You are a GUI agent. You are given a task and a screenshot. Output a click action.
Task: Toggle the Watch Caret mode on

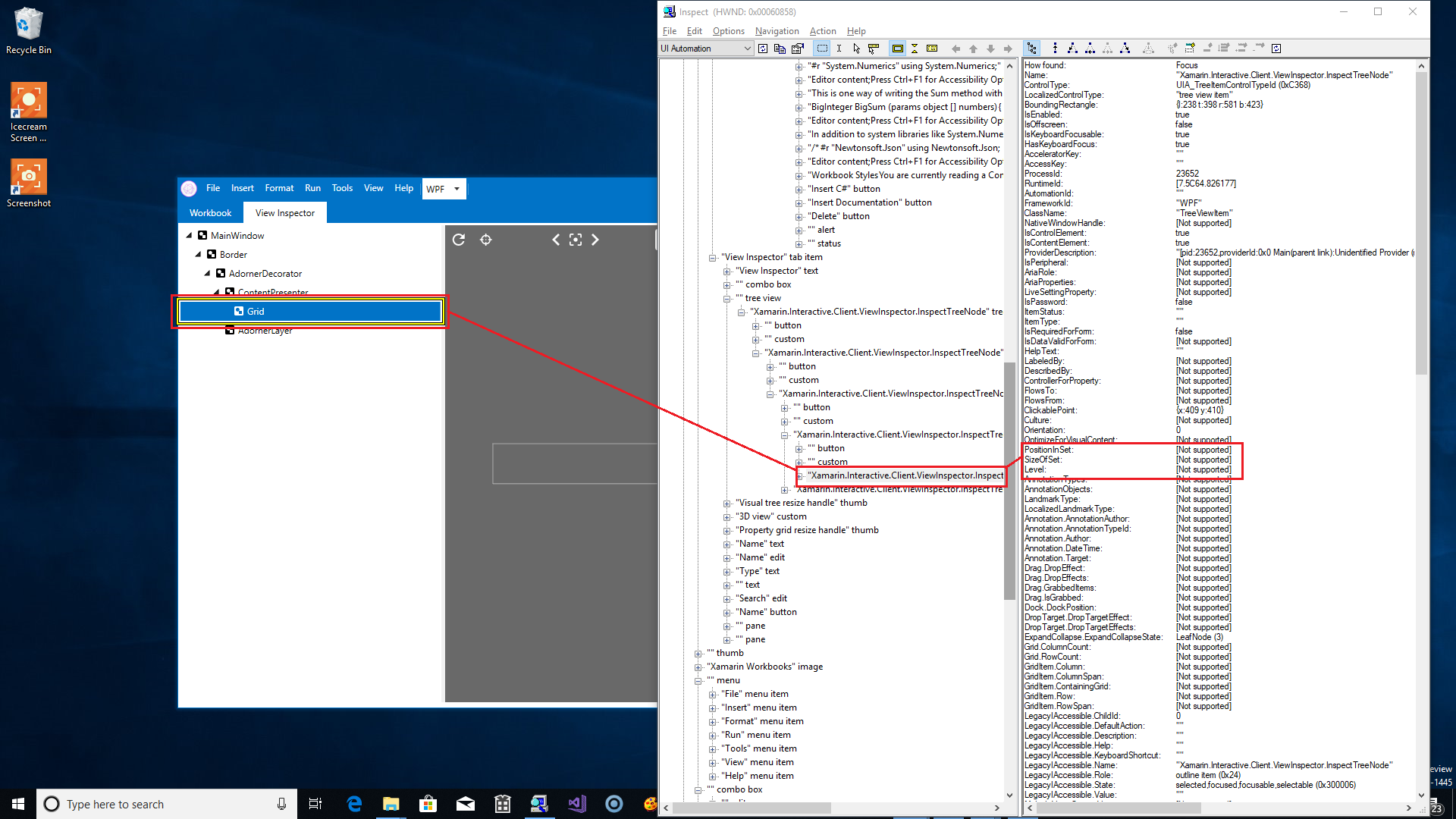(x=839, y=48)
